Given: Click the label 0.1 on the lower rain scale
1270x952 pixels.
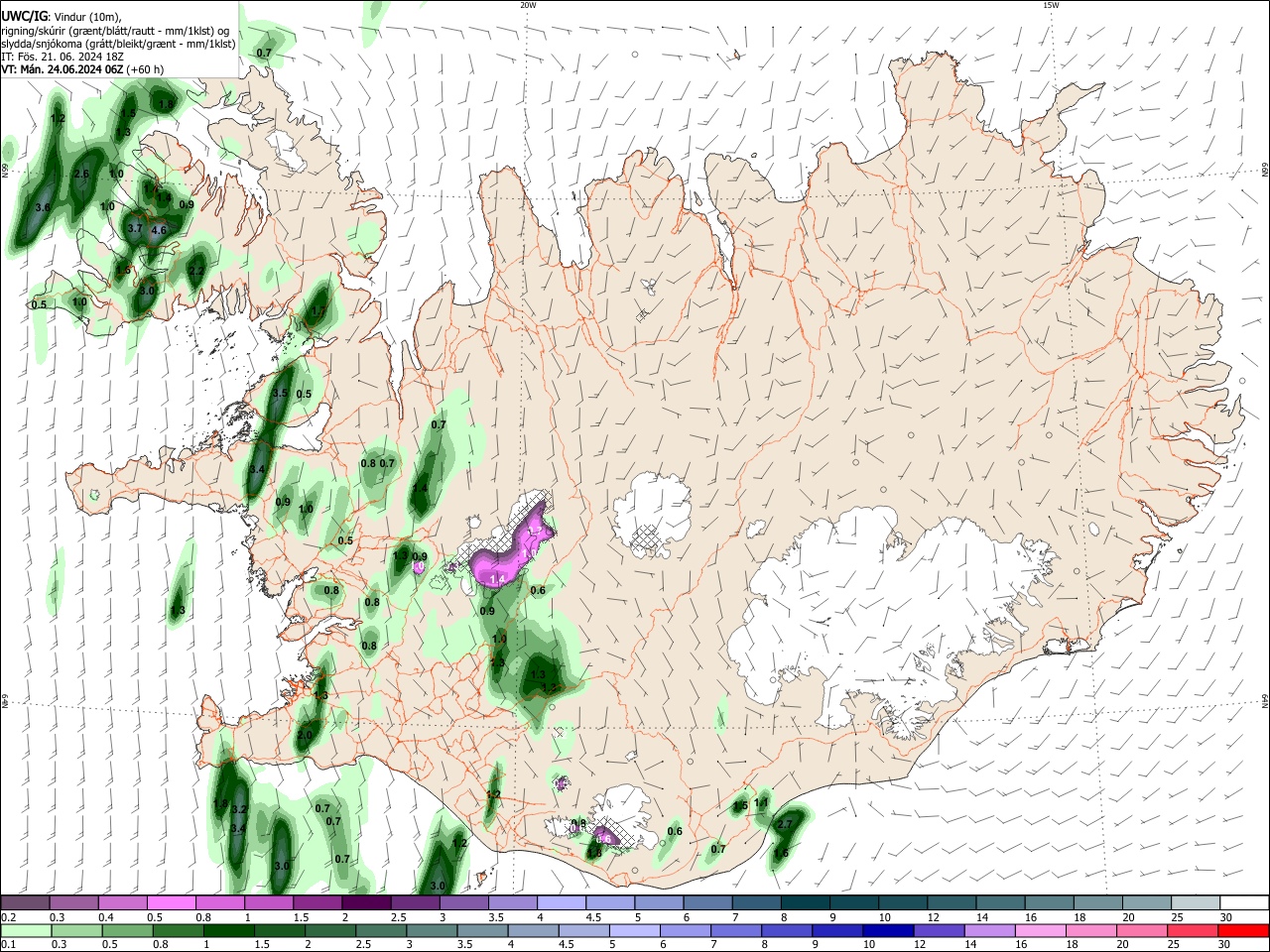Looking at the screenshot, I should click(x=8, y=945).
